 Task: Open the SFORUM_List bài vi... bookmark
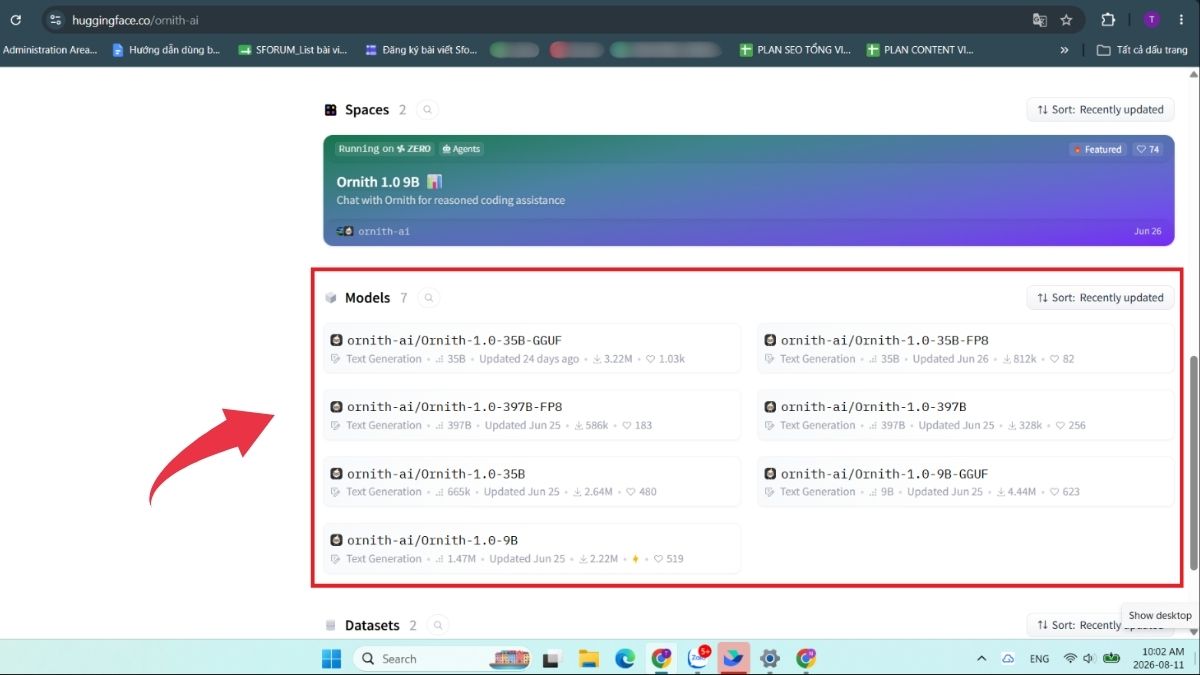293,50
